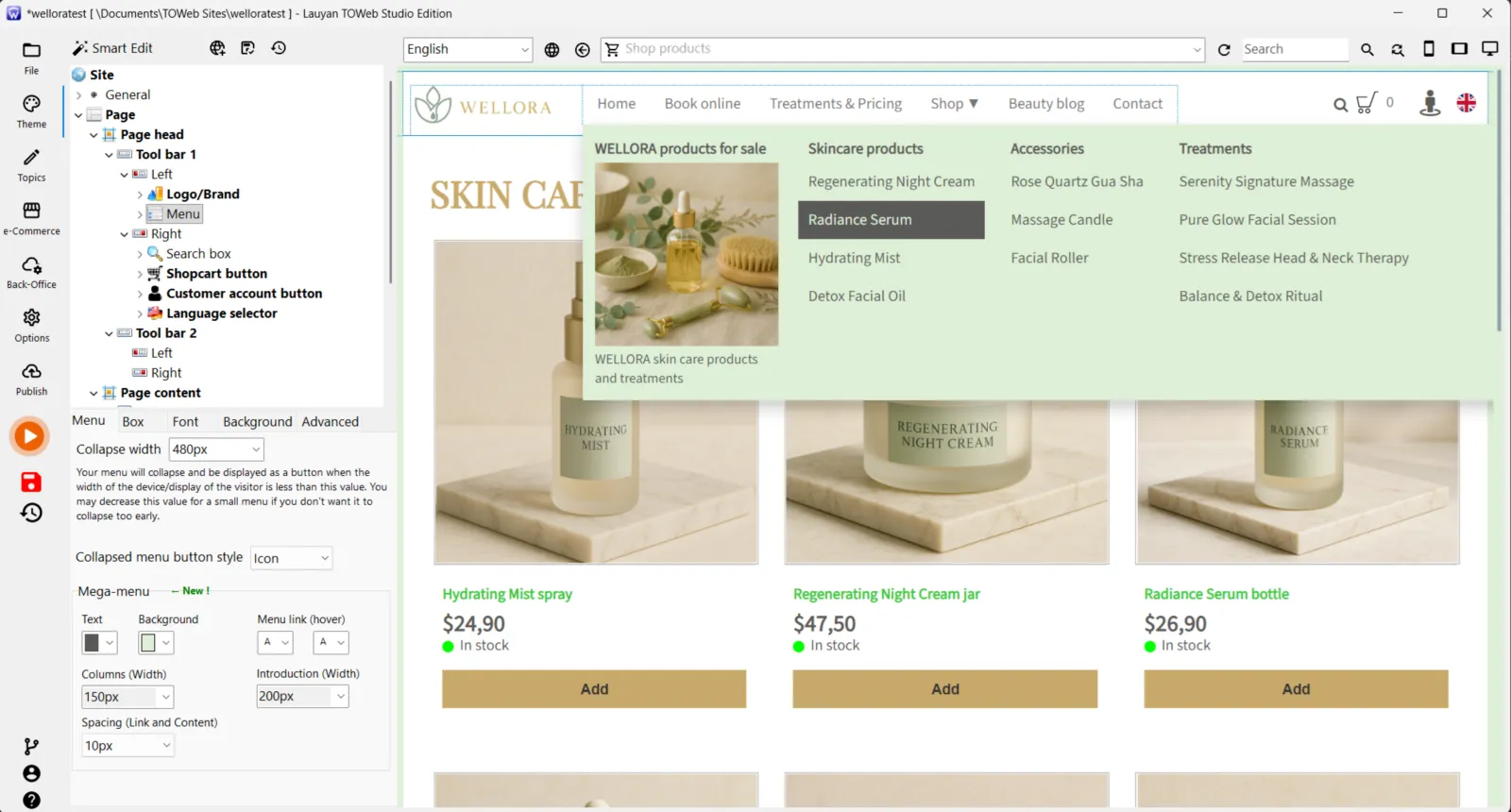Open Spacing (Link and Content) dropdown

point(127,746)
